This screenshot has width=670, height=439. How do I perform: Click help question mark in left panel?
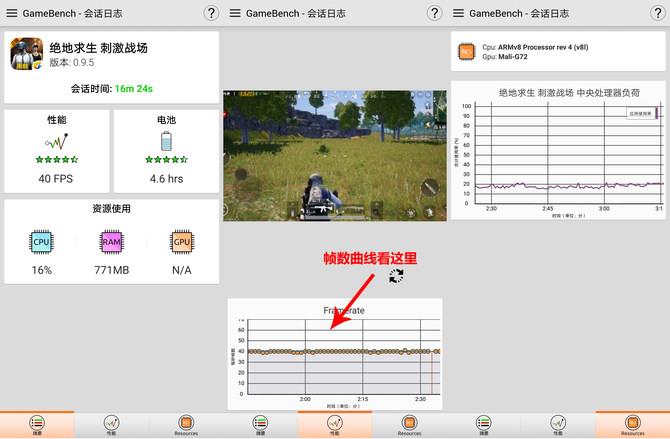tap(211, 13)
